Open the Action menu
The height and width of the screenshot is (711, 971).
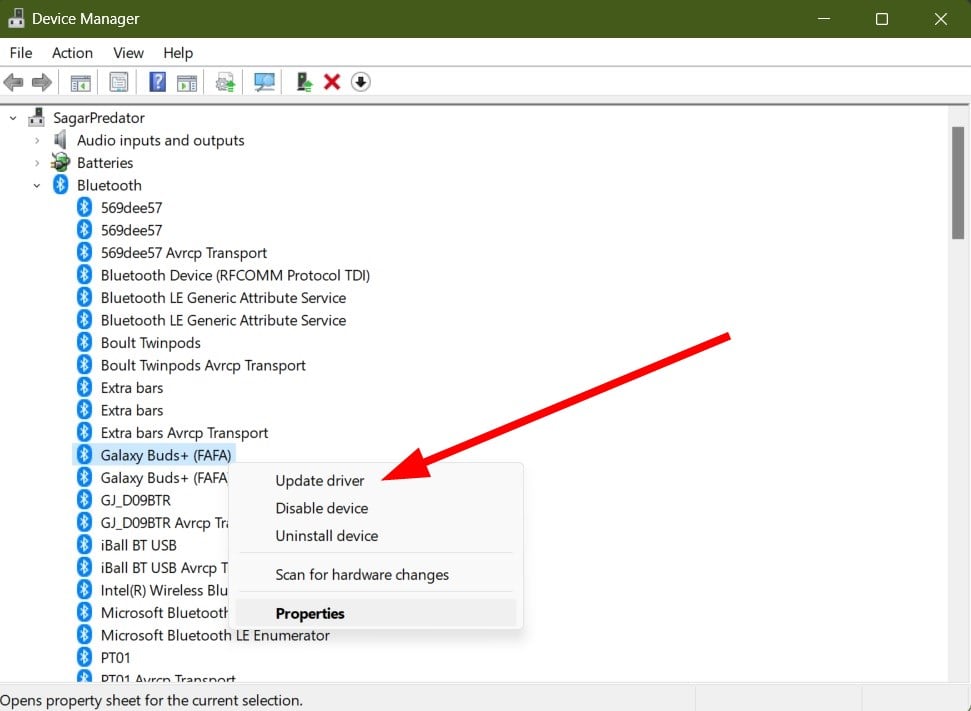72,53
